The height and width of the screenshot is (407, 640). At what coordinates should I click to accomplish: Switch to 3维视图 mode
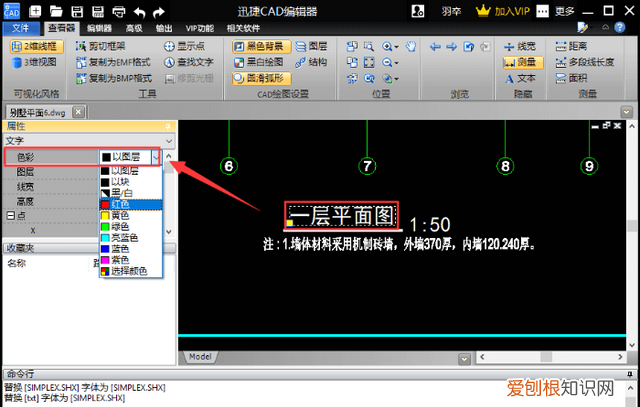(34, 62)
